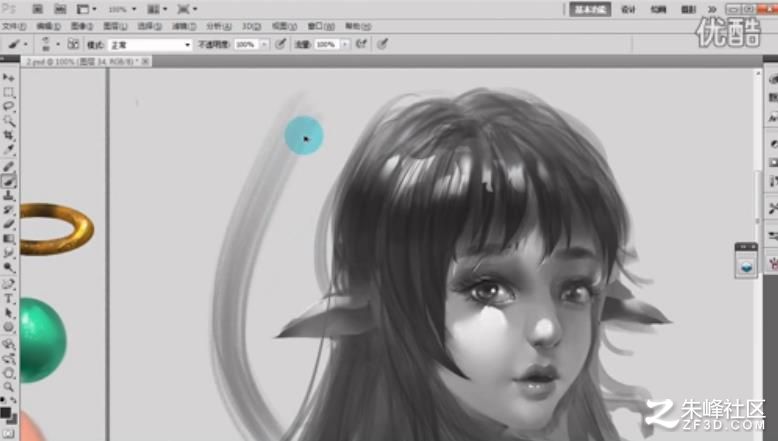Switch to the 基本功能 workspace
This screenshot has height=441, width=778.
click(590, 9)
